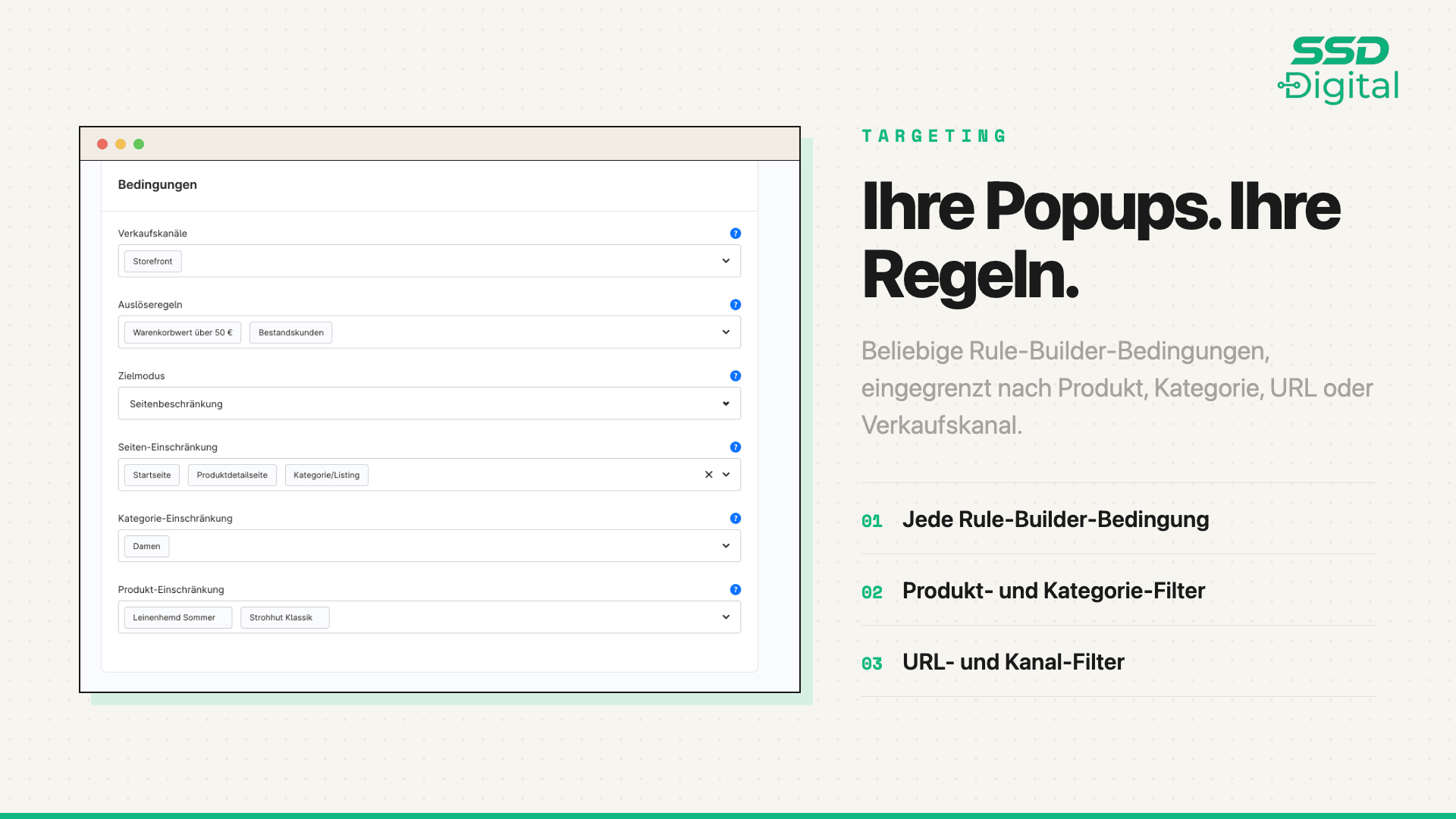Select the Storefront tag

tap(152, 262)
